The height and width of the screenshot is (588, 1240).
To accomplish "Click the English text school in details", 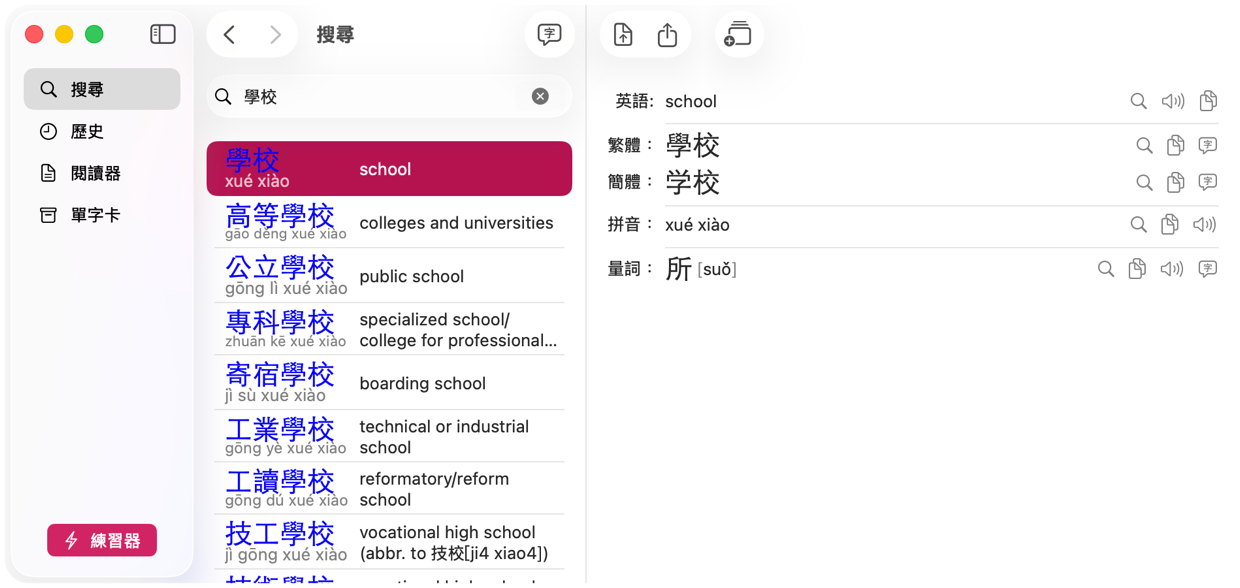I will click(691, 101).
